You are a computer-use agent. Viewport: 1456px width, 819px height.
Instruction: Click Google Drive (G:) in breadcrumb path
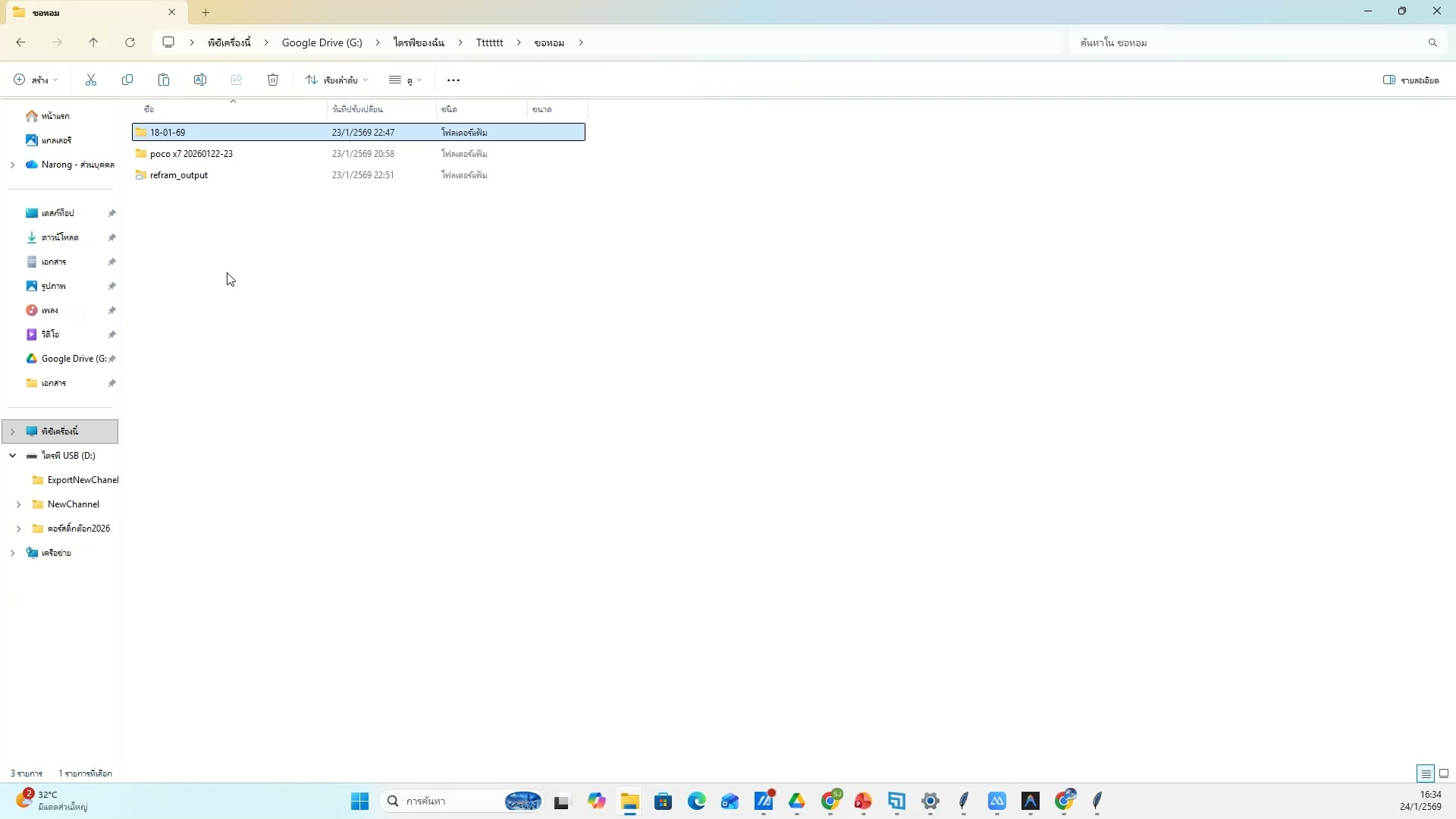322,42
